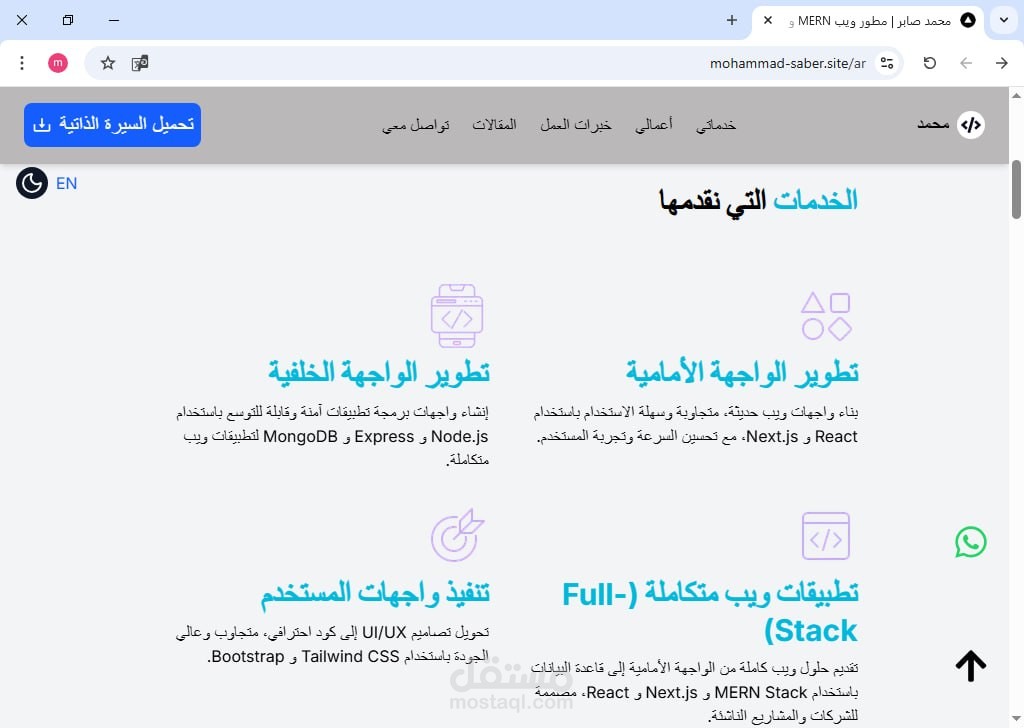Image resolution: width=1024 pixels, height=728 pixels.
Task: Click the code brackets site logo
Action: 970,125
